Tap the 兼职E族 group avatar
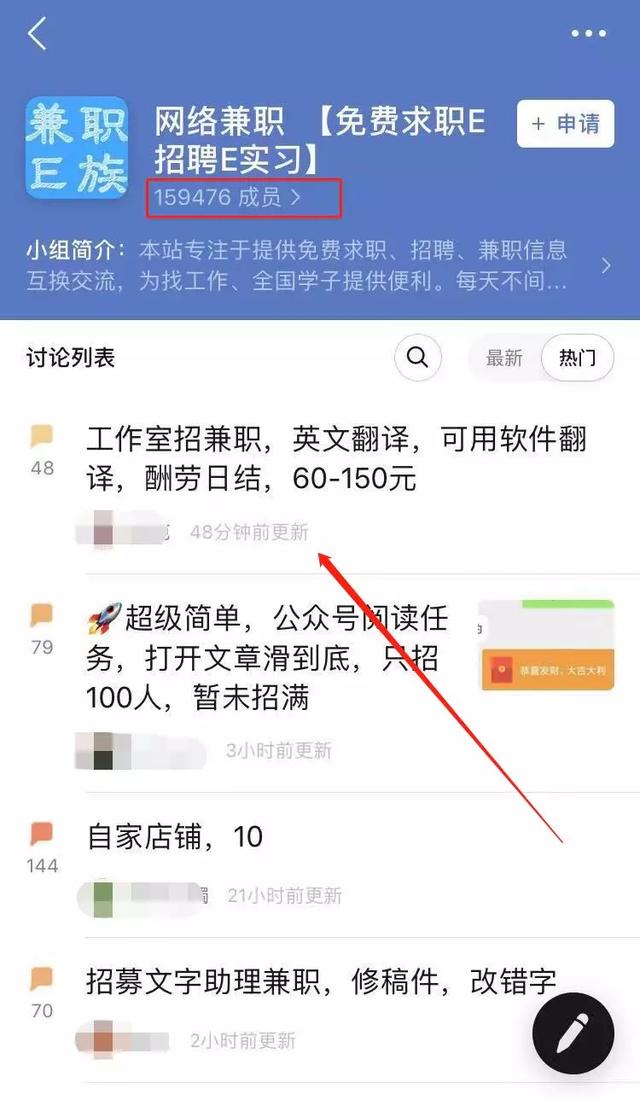 point(77,148)
